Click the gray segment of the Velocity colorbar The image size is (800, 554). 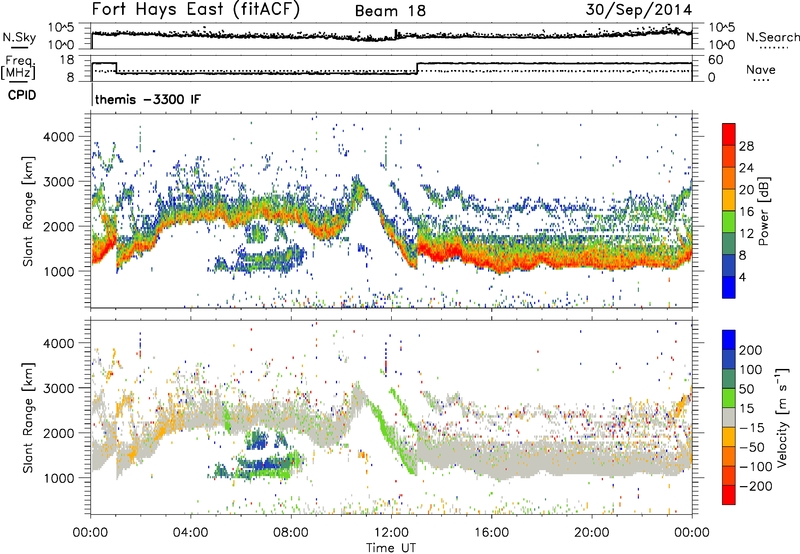(729, 418)
